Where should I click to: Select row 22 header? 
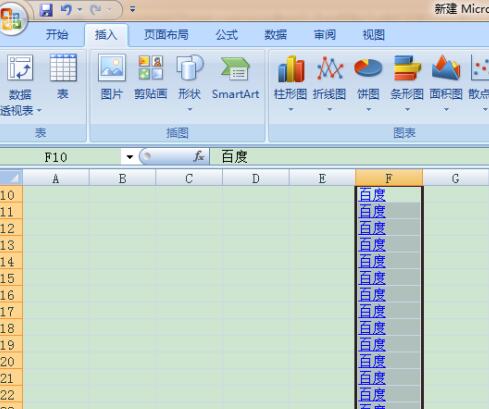click(11, 395)
